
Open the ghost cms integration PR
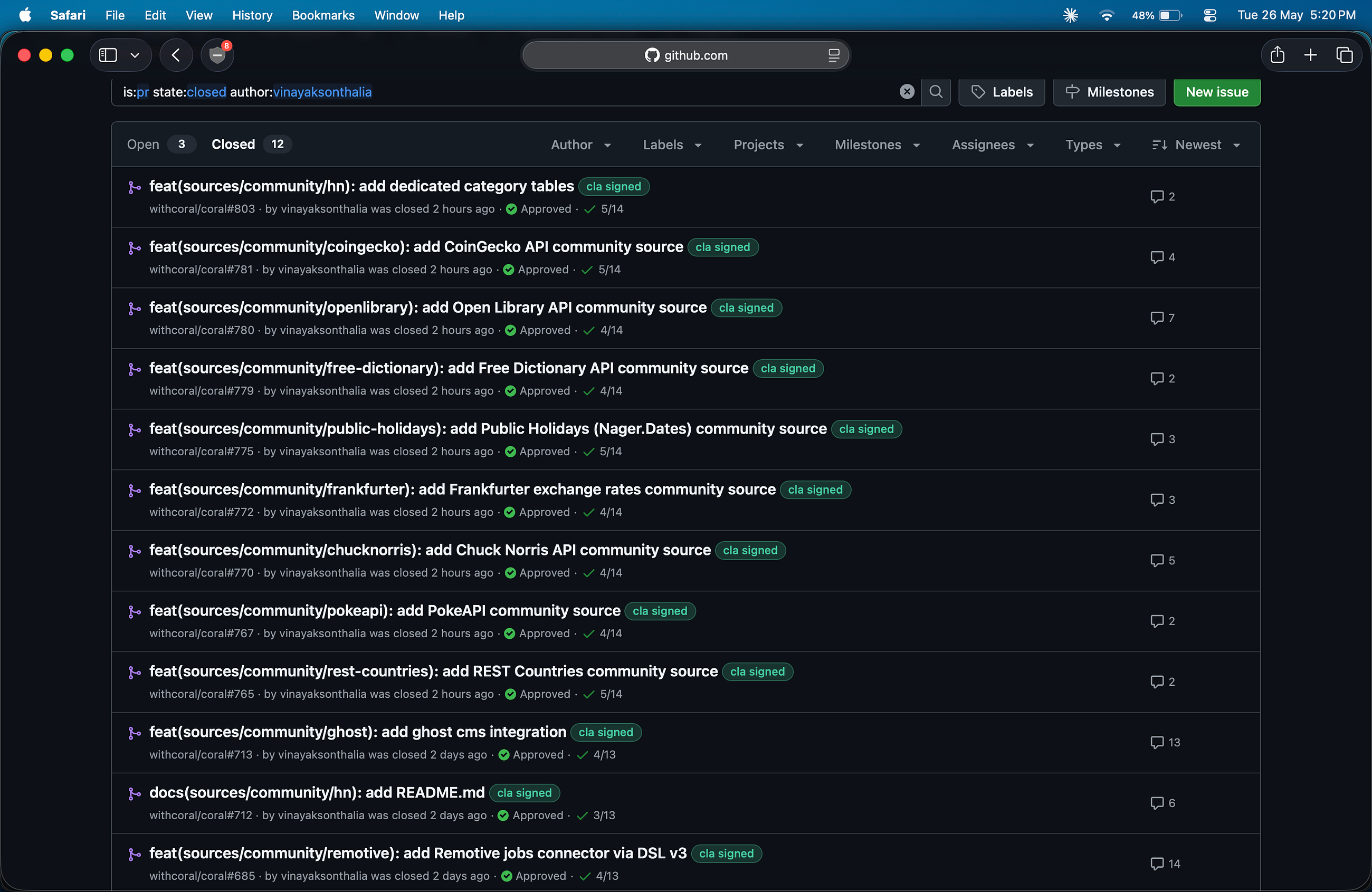click(357, 732)
